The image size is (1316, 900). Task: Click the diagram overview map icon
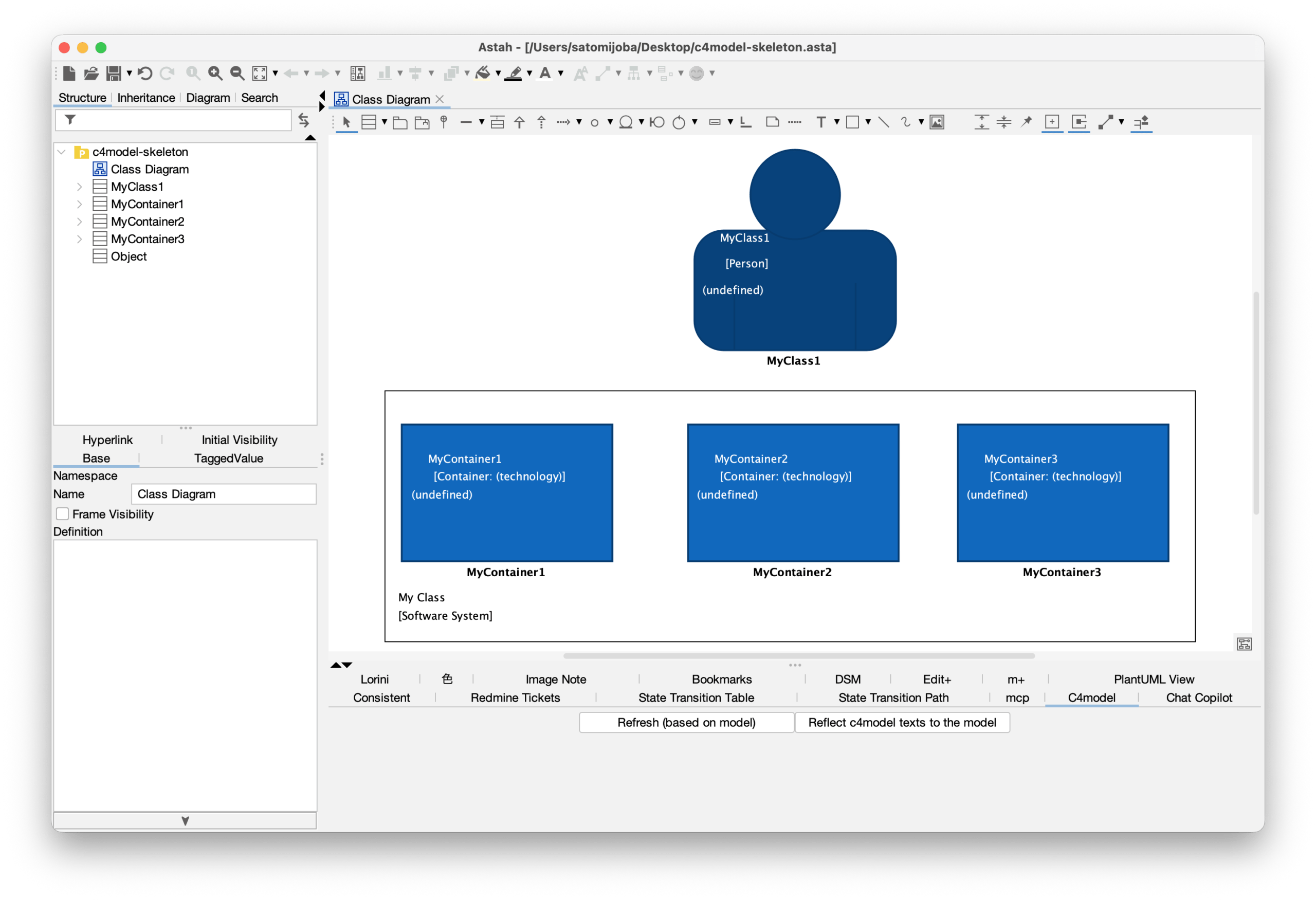click(x=1244, y=644)
